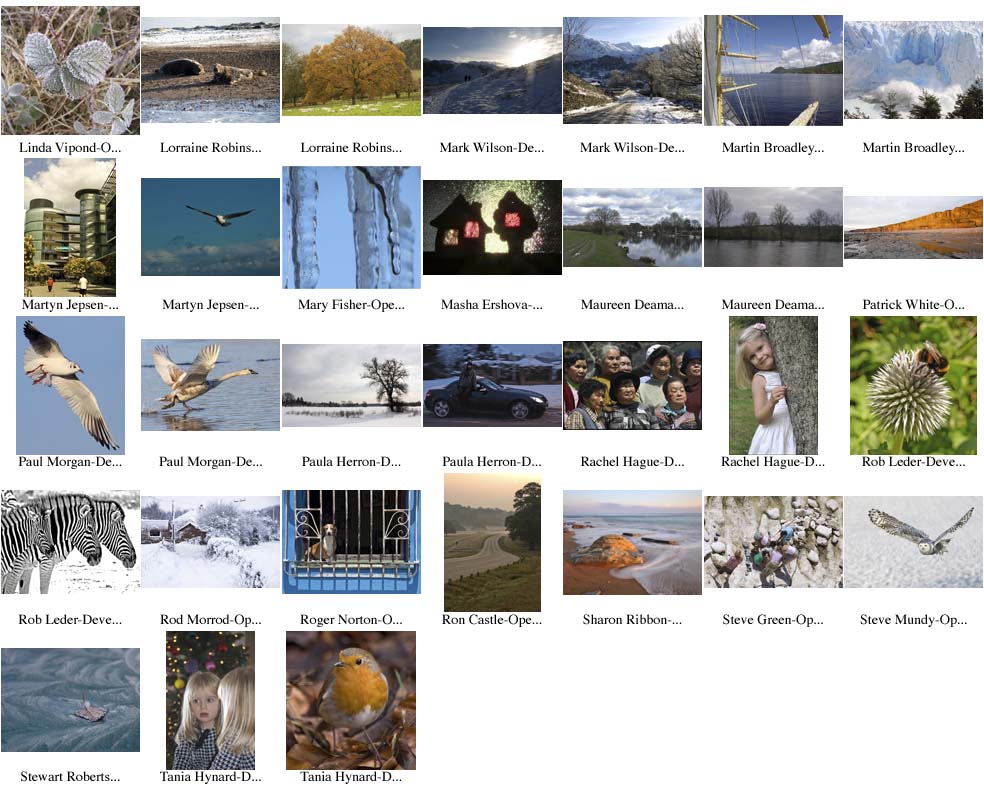The width and height of the screenshot is (984, 787).
Task: Click the 'Stewart Roberts...' caption
Action: coord(70,776)
